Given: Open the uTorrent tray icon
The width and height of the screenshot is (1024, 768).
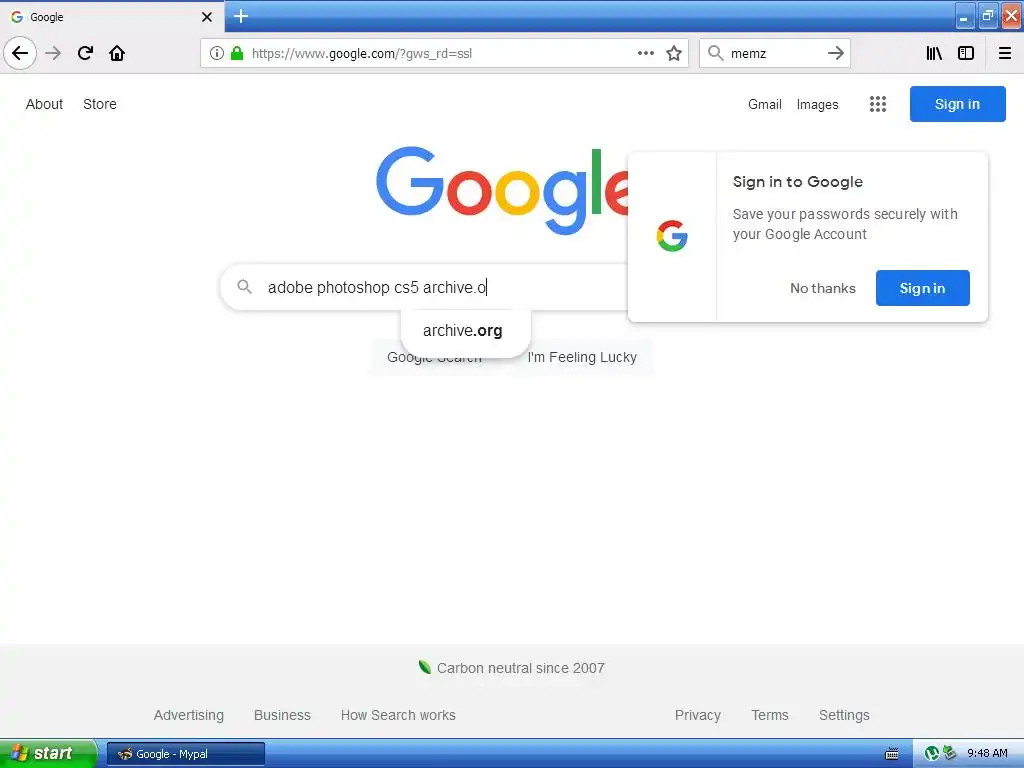Looking at the screenshot, I should click(x=932, y=754).
